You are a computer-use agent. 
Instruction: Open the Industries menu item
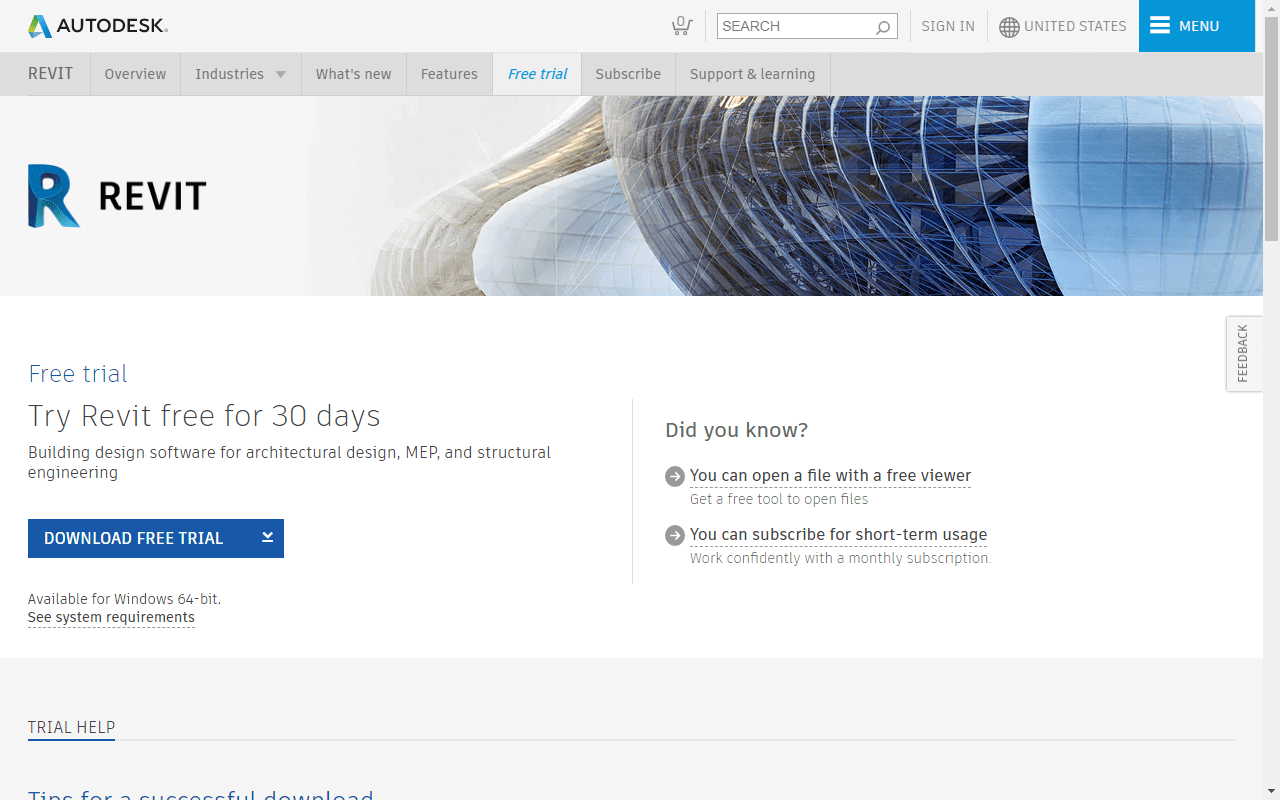click(229, 74)
